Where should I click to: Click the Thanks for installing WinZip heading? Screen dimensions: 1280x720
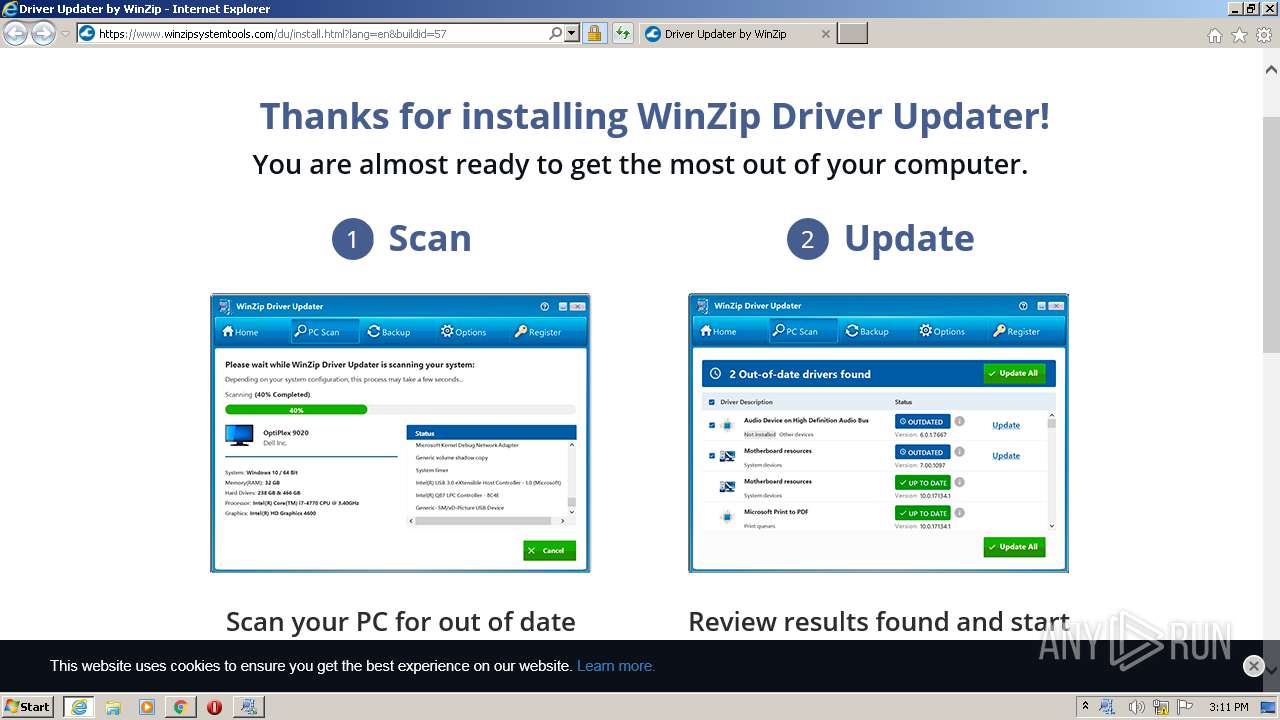(x=655, y=116)
